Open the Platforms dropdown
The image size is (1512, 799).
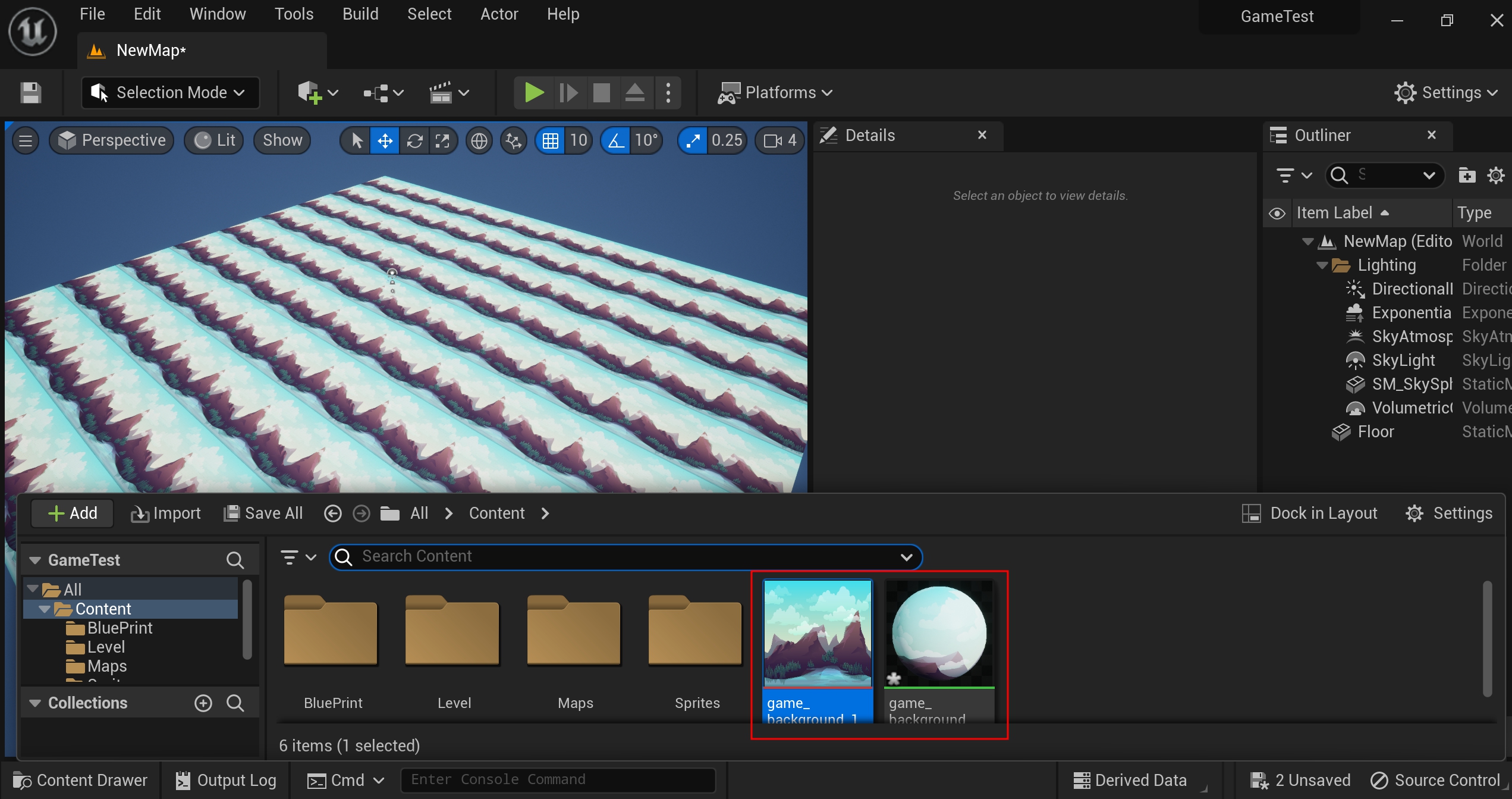point(775,93)
